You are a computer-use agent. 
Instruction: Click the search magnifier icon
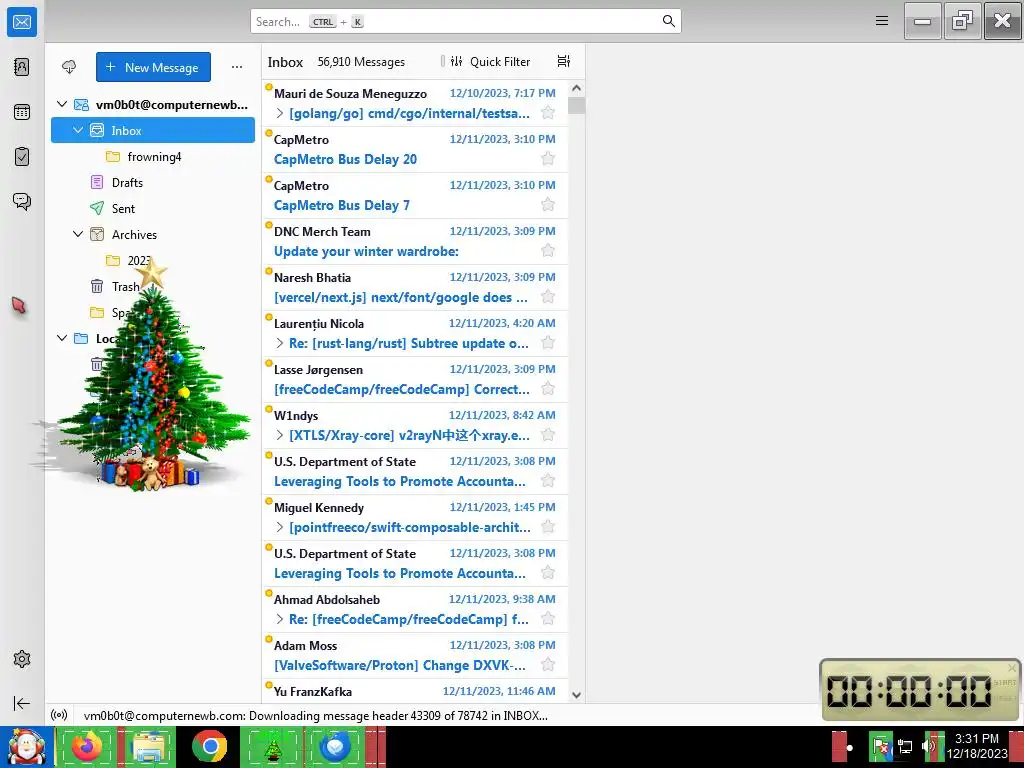click(x=668, y=21)
